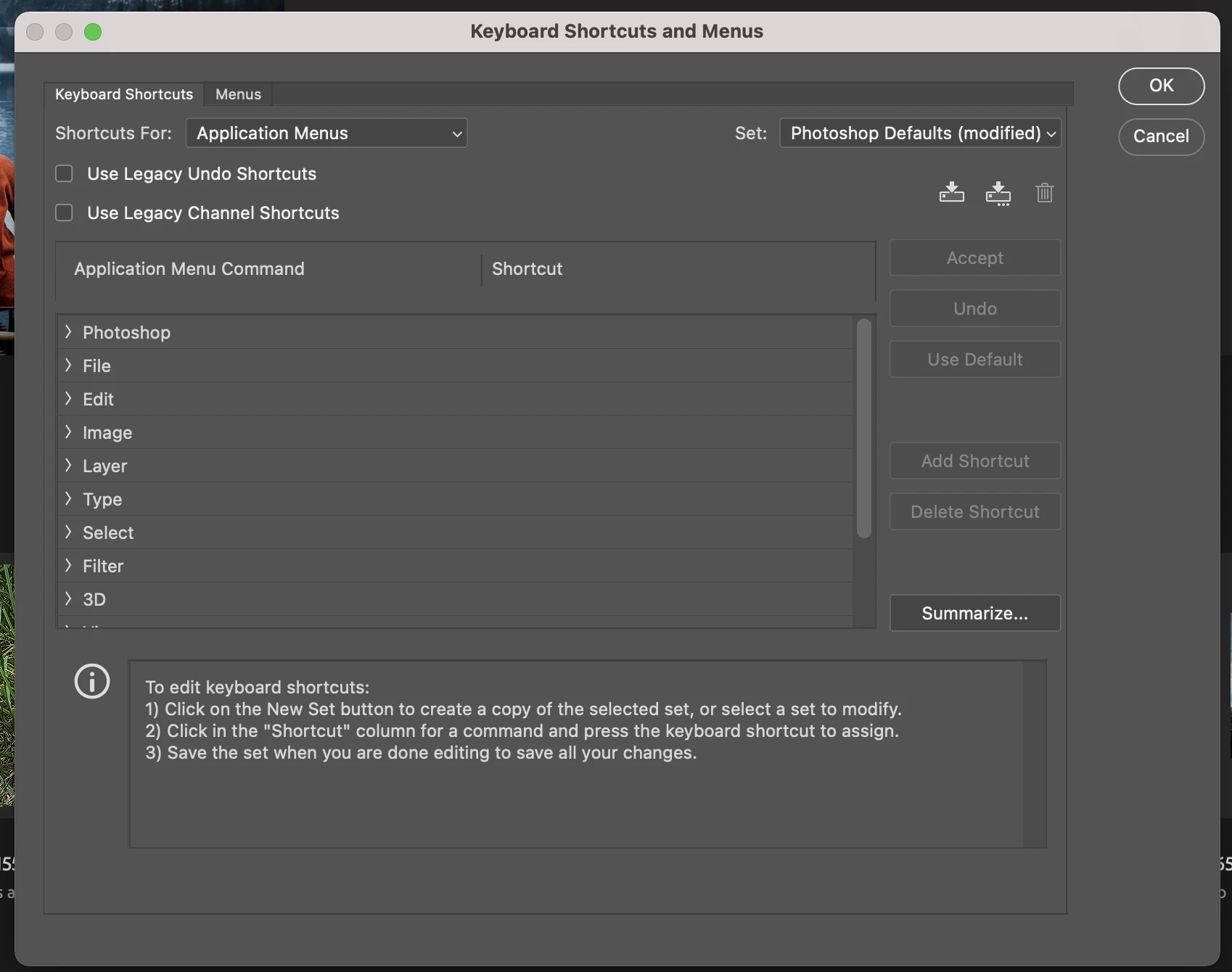Cancel the Keyboard Shortcuts dialog
Image resolution: width=1232 pixels, height=972 pixels.
(1161, 136)
